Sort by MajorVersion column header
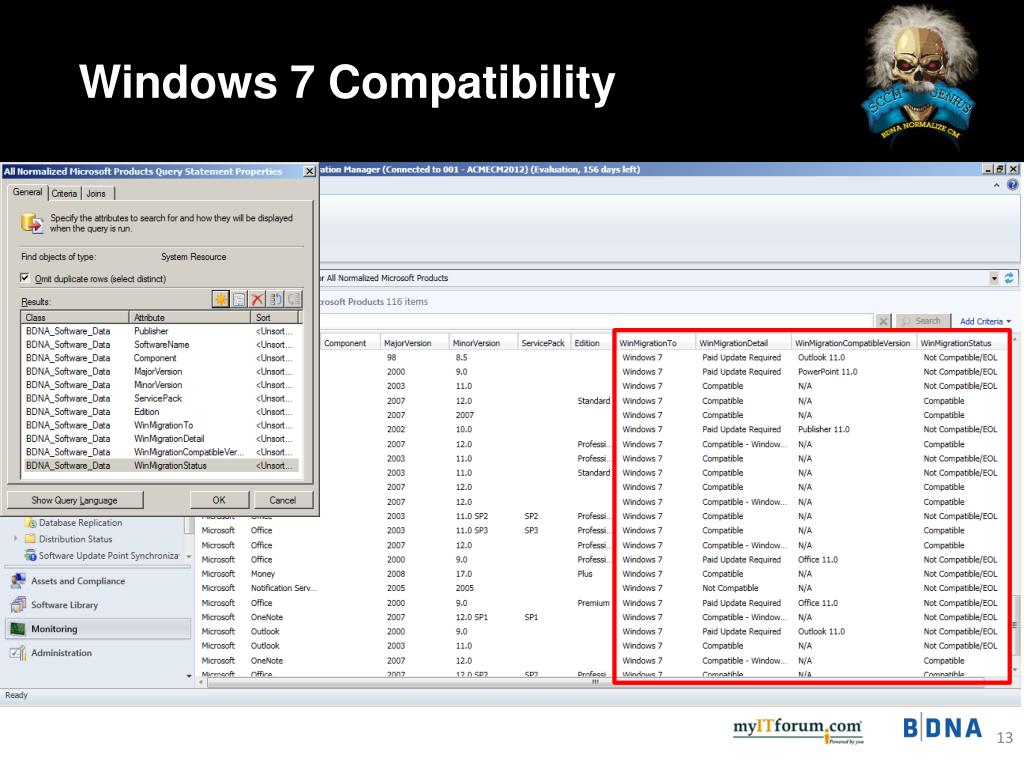Screen dimensions: 1024x768 click(x=415, y=343)
